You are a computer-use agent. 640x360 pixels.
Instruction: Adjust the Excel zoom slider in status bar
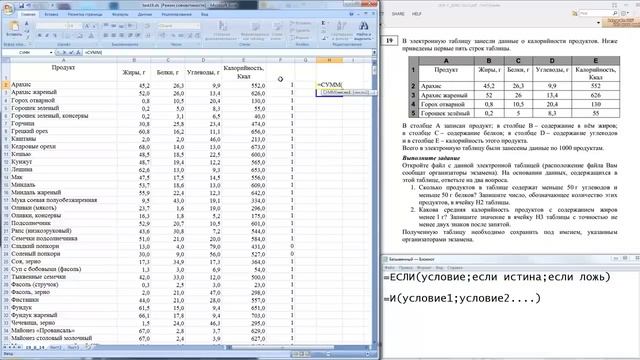(x=329, y=354)
